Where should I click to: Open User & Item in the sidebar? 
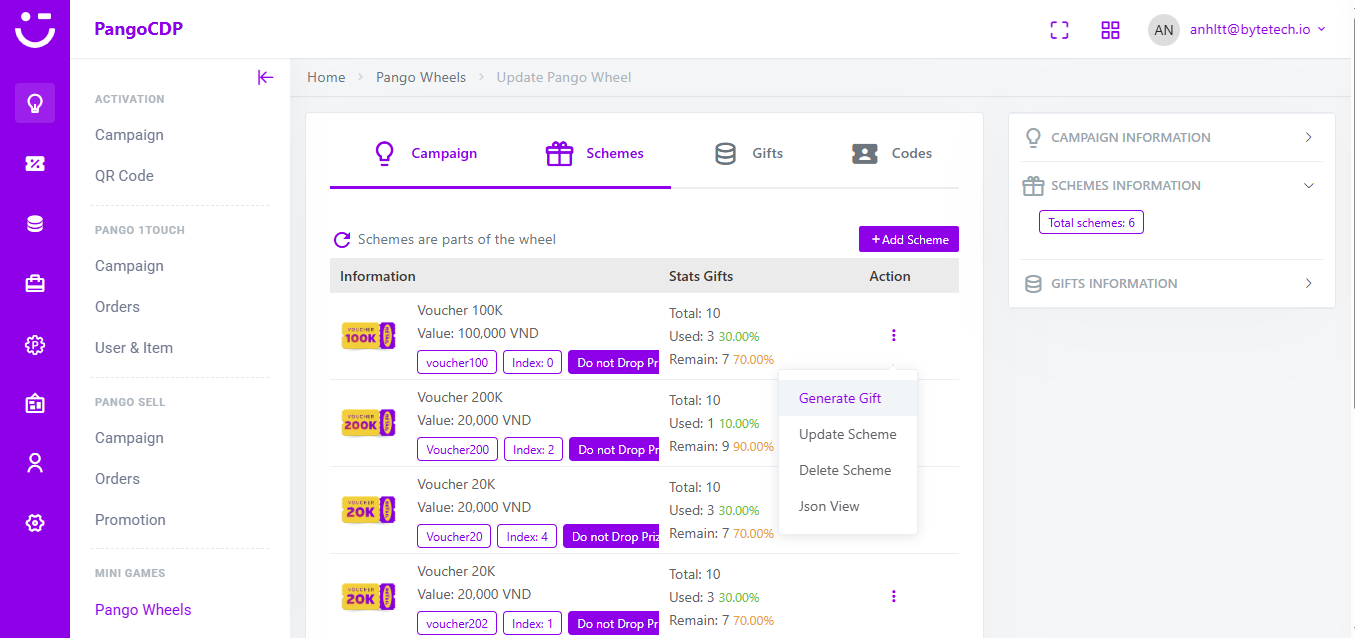(x=134, y=348)
